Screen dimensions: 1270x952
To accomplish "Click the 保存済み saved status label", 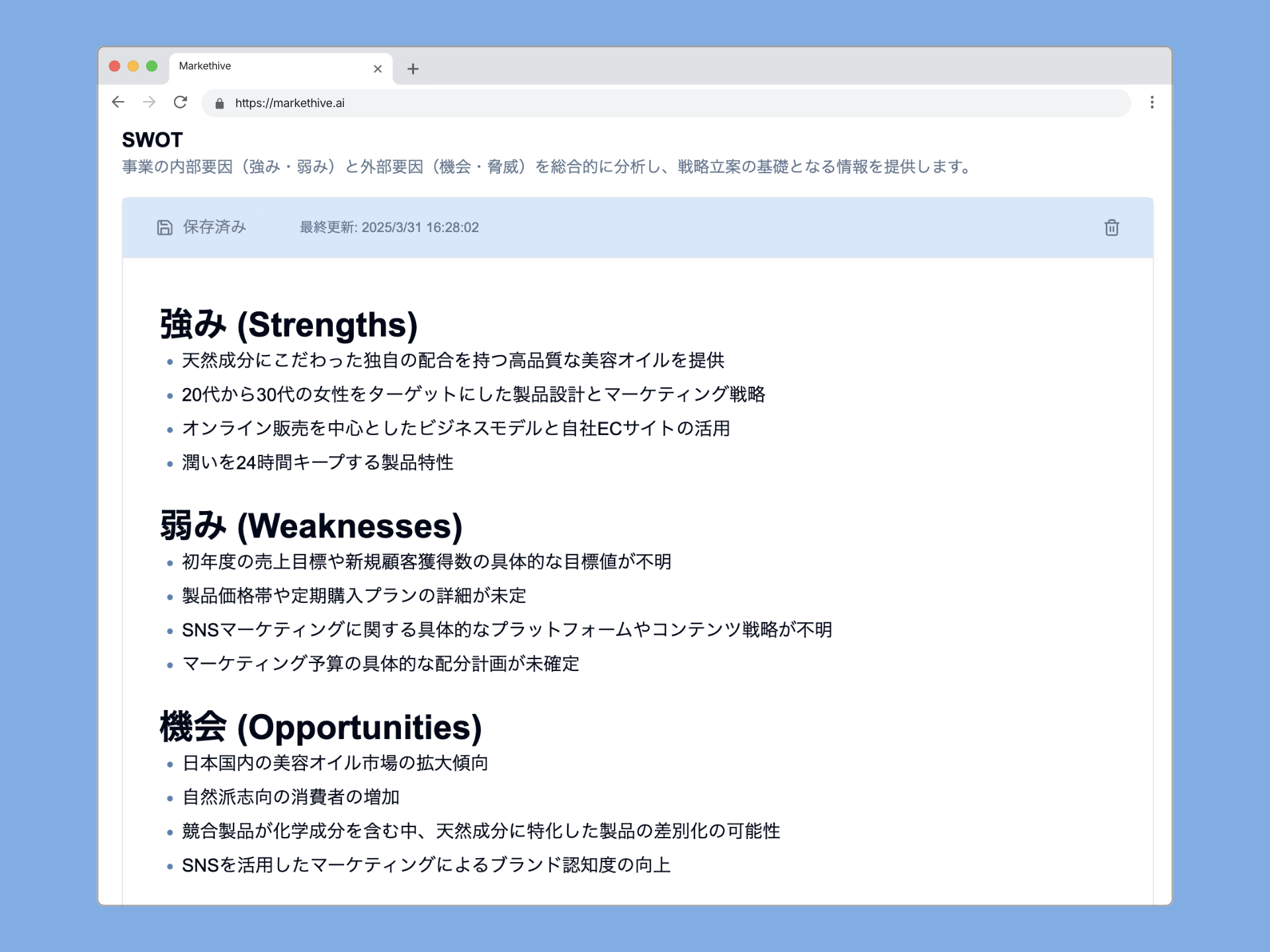I will click(213, 227).
